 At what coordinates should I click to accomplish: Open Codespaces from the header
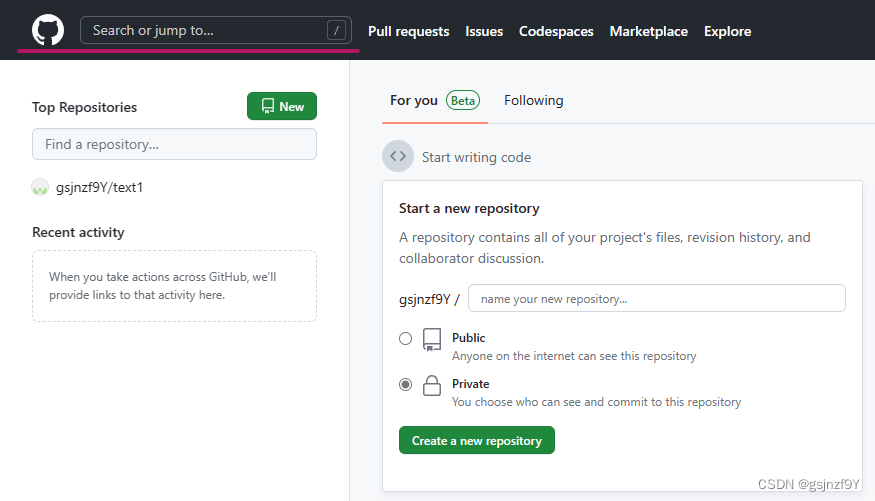coord(556,31)
